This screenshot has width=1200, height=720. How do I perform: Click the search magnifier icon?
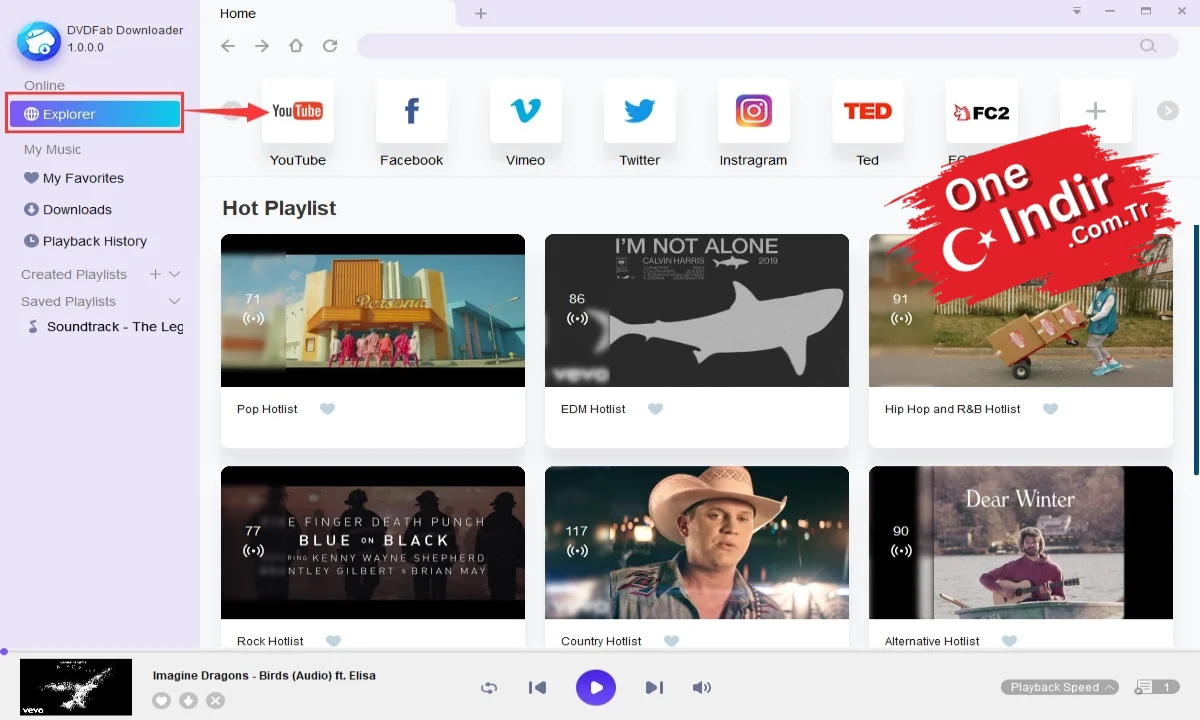pos(1148,46)
